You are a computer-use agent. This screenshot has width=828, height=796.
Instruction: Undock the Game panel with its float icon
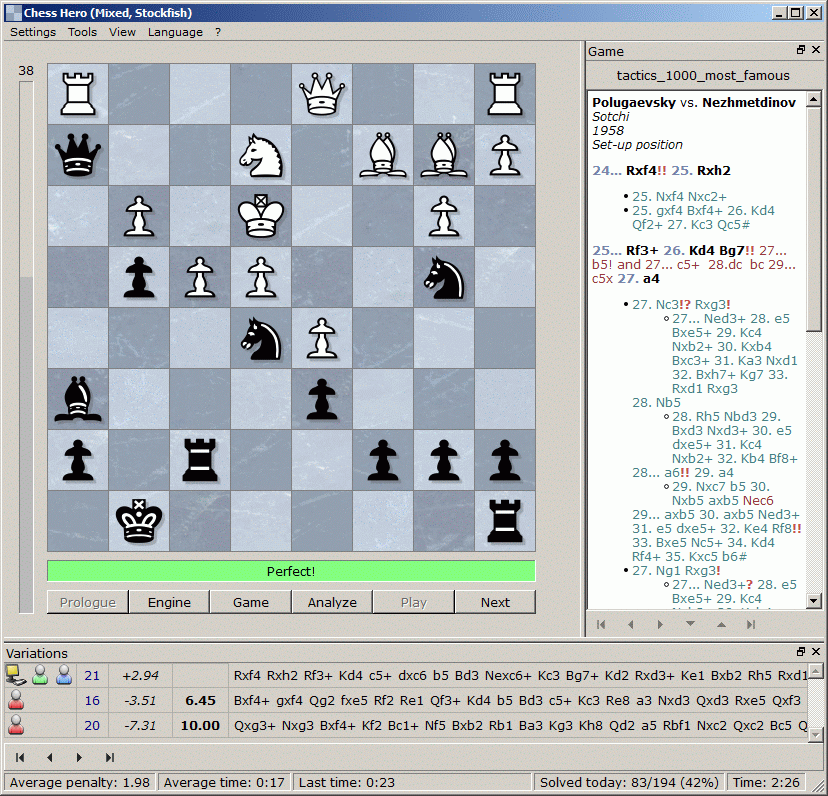[x=799, y=49]
